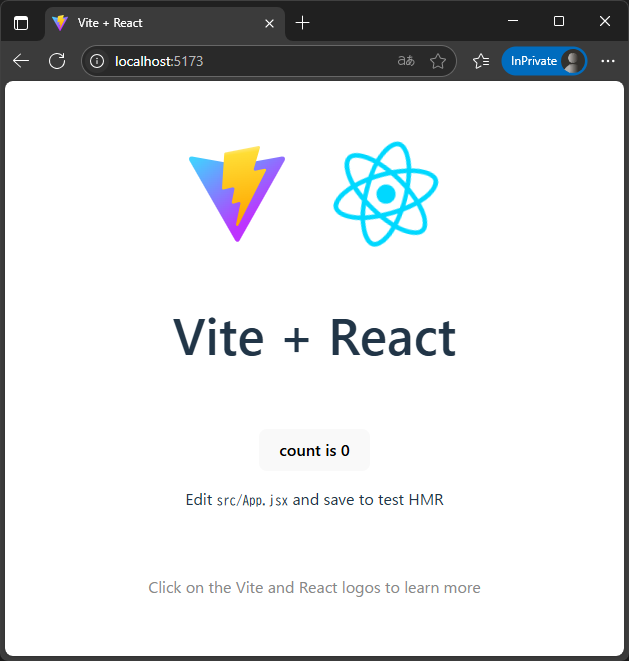
Task: Reload the localhost page
Action: (57, 61)
